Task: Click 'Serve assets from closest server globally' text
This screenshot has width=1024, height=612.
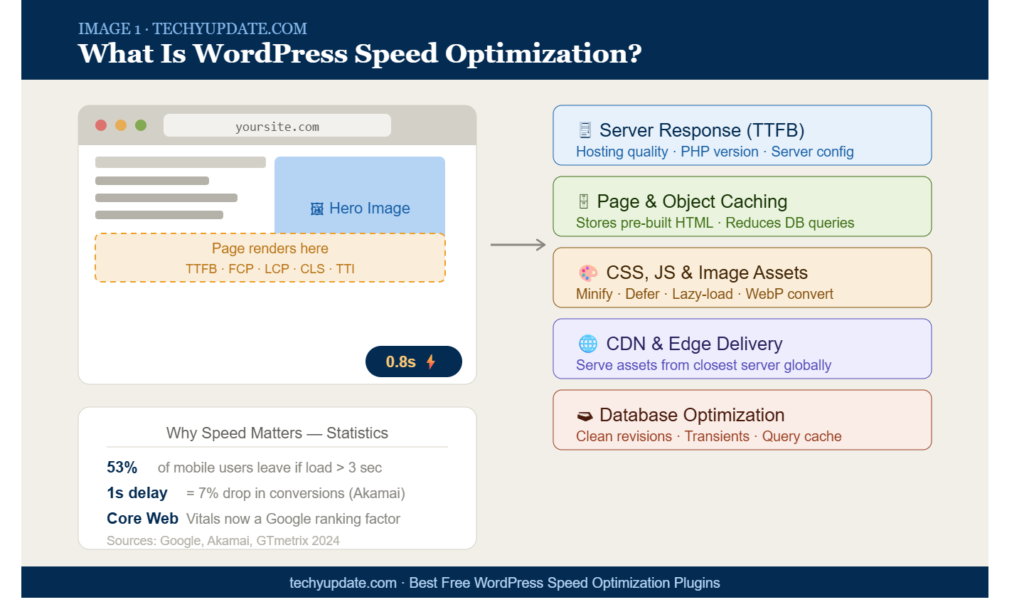Action: point(703,365)
